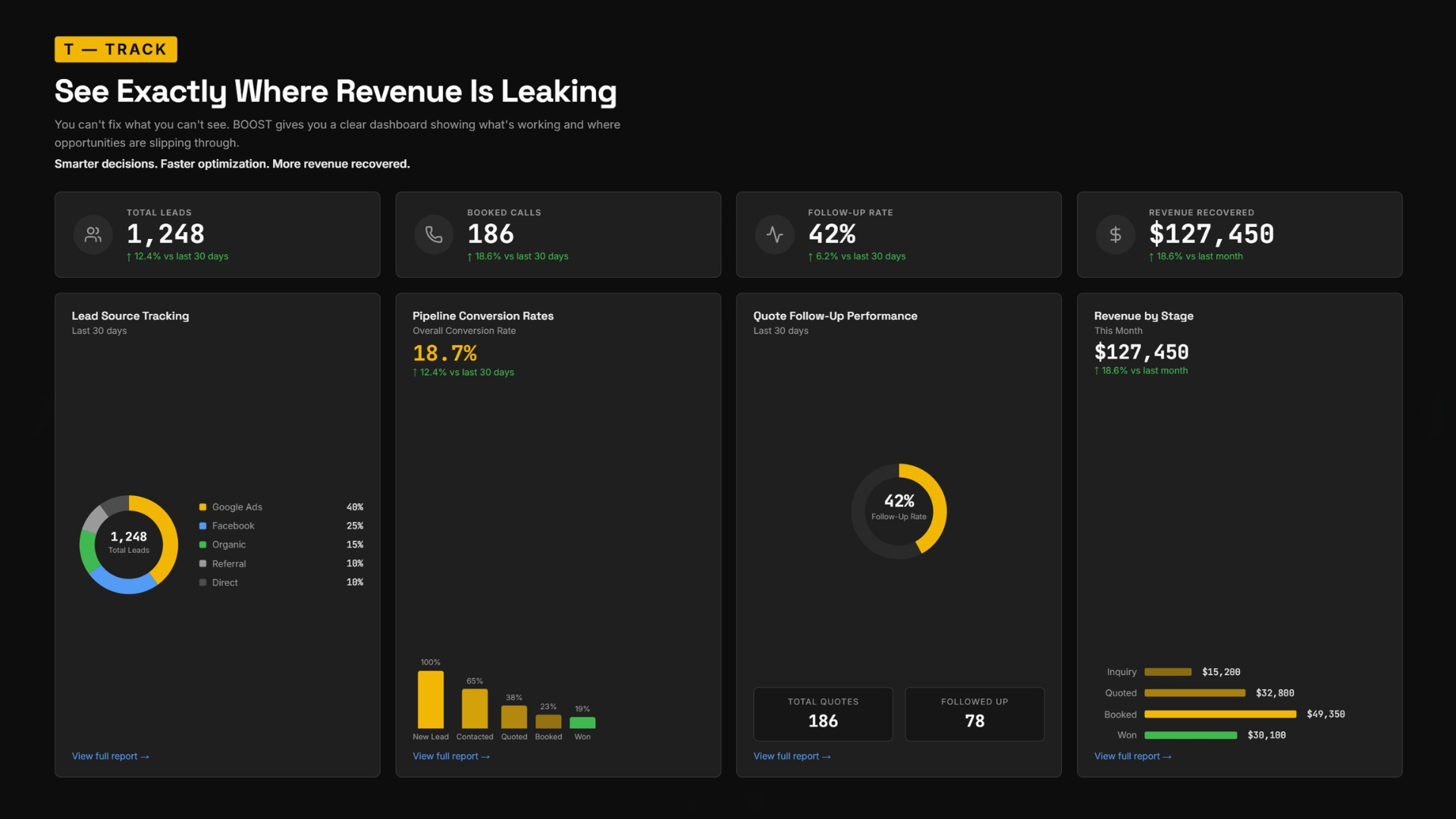1456x819 pixels.
Task: Click the '18.6% vs last 30 days' Booked Calls trend
Action: (x=518, y=256)
